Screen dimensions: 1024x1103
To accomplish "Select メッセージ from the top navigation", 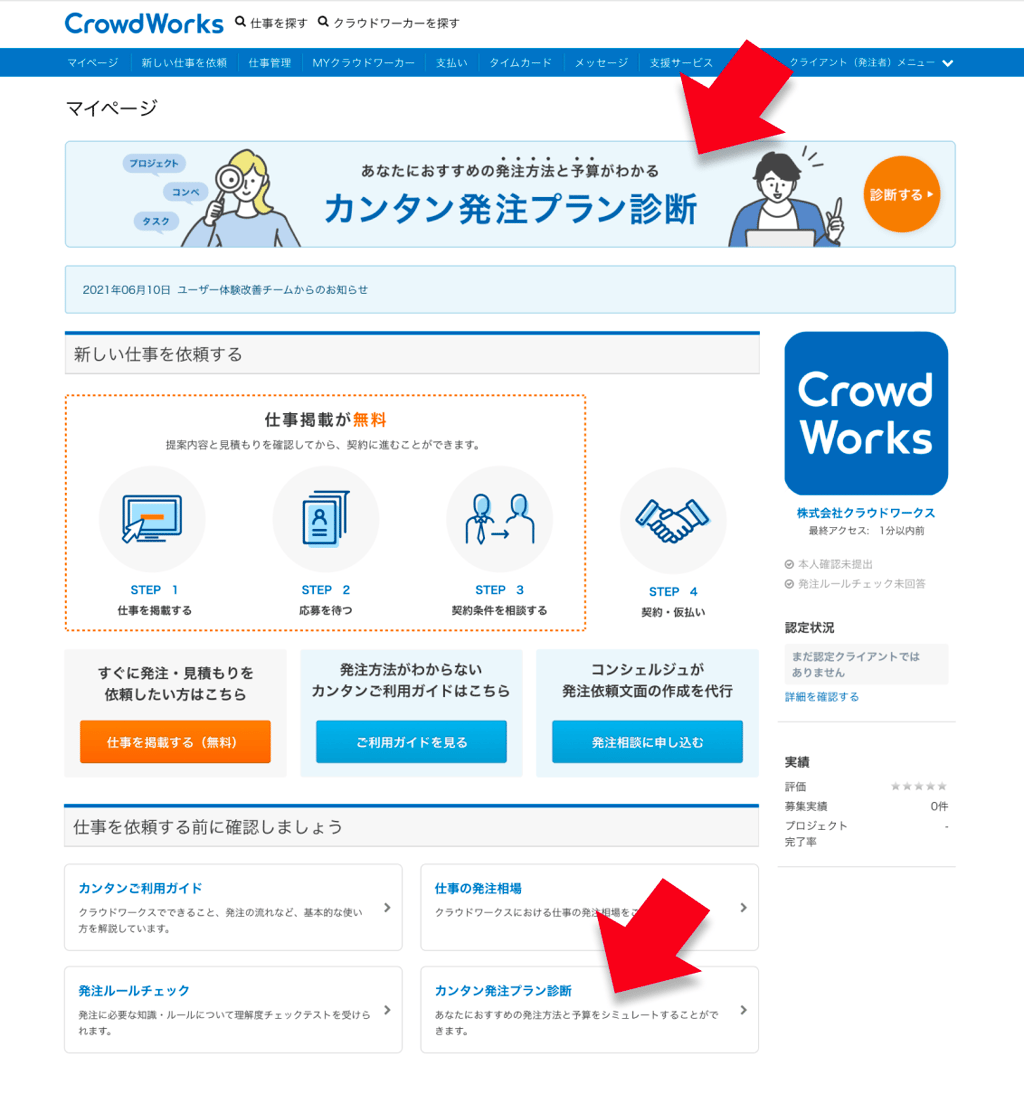I will [601, 61].
